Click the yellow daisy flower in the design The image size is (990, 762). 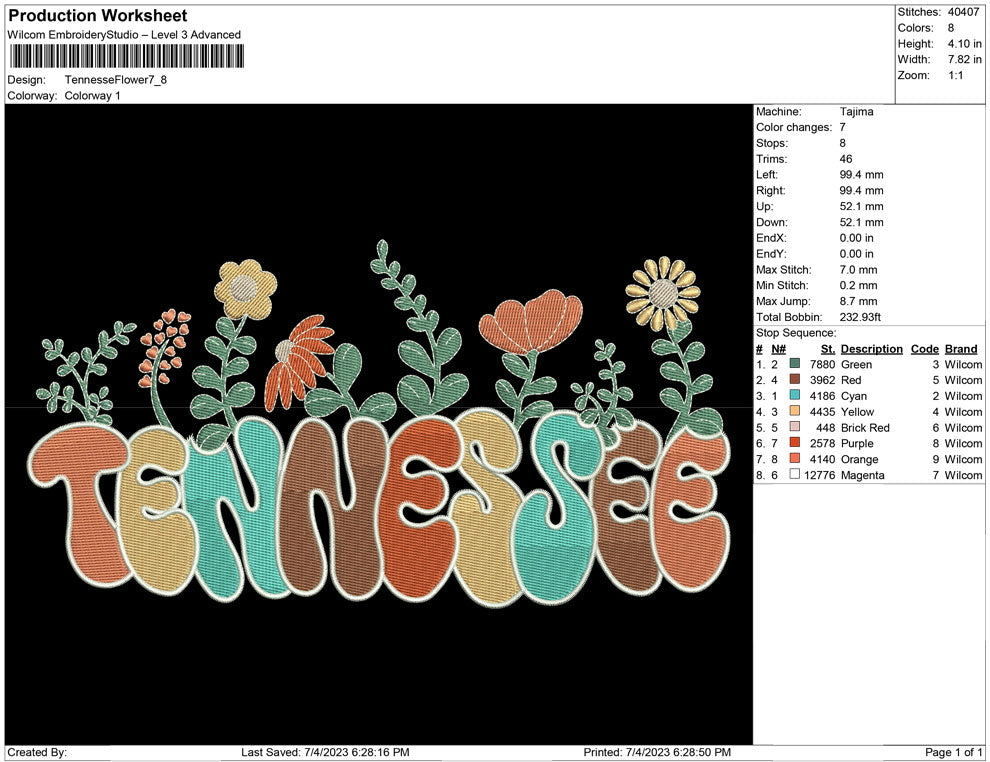click(x=244, y=287)
